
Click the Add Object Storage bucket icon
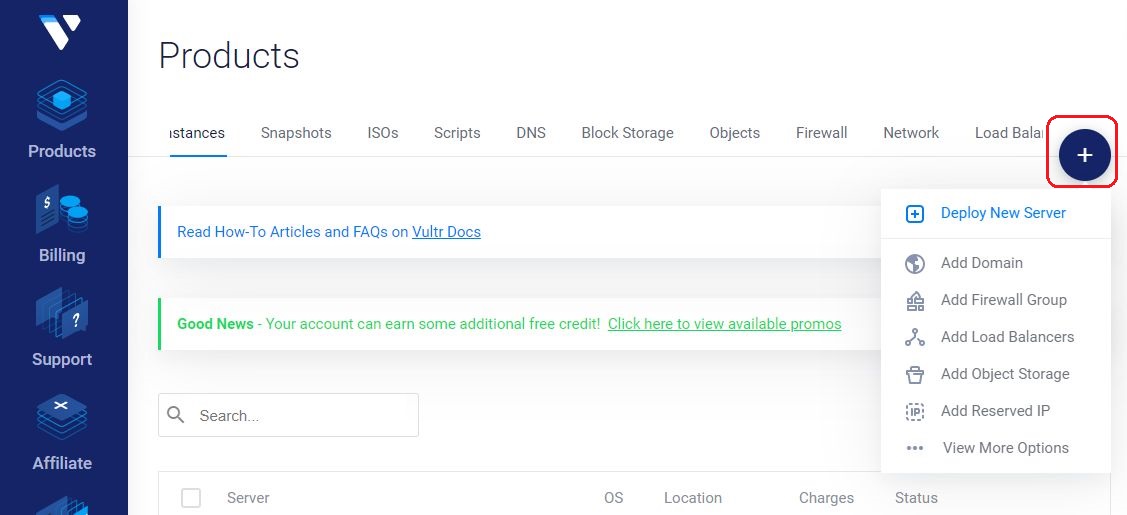click(x=914, y=375)
